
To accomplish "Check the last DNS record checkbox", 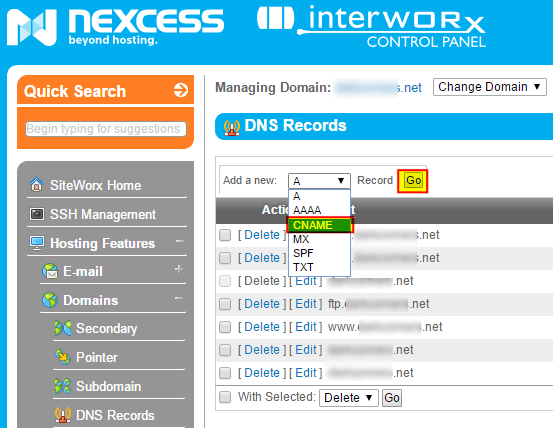I will click(x=225, y=373).
